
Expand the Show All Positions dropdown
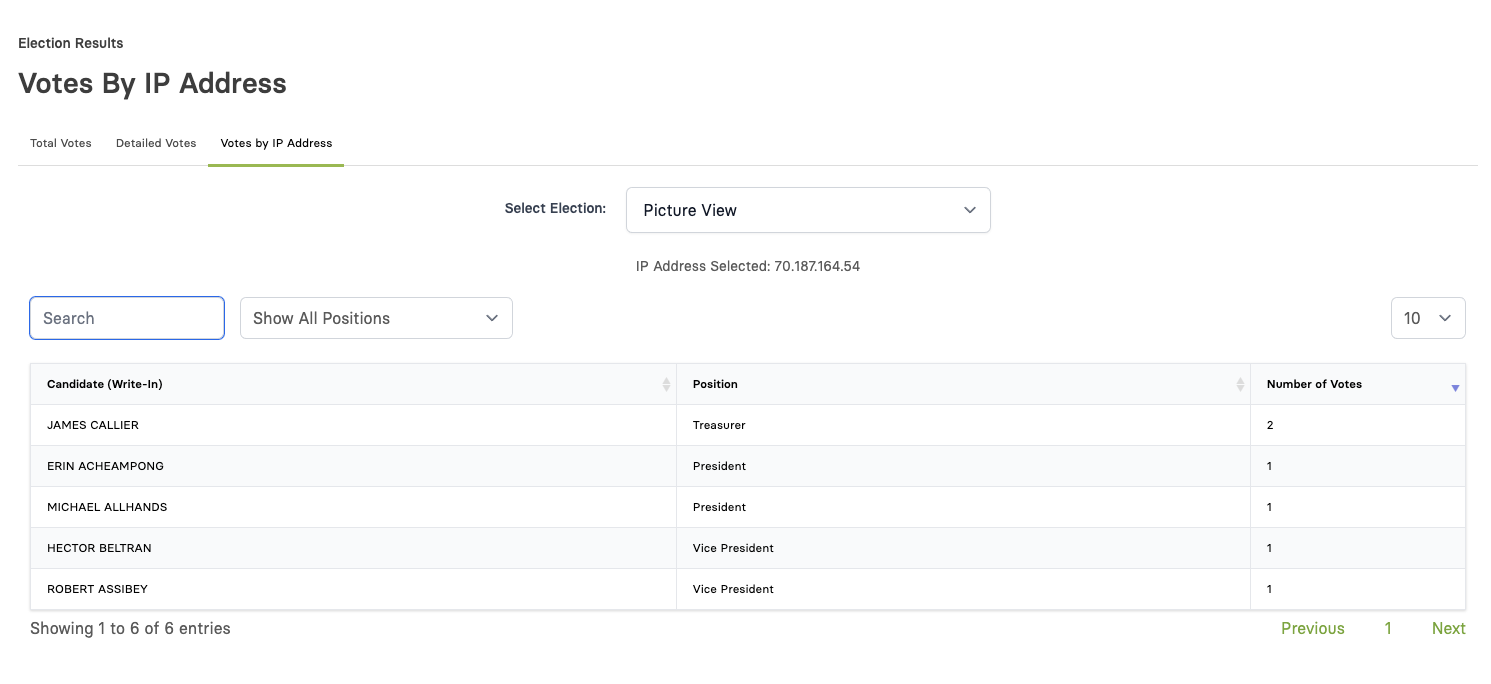click(376, 317)
